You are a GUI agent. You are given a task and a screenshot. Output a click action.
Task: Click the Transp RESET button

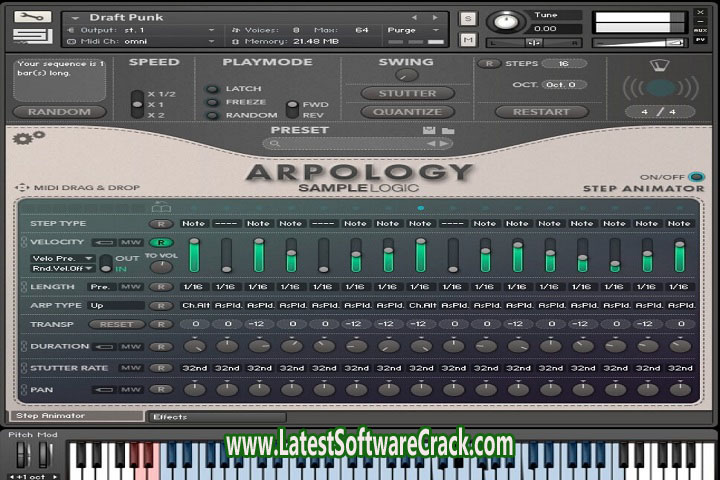[117, 325]
